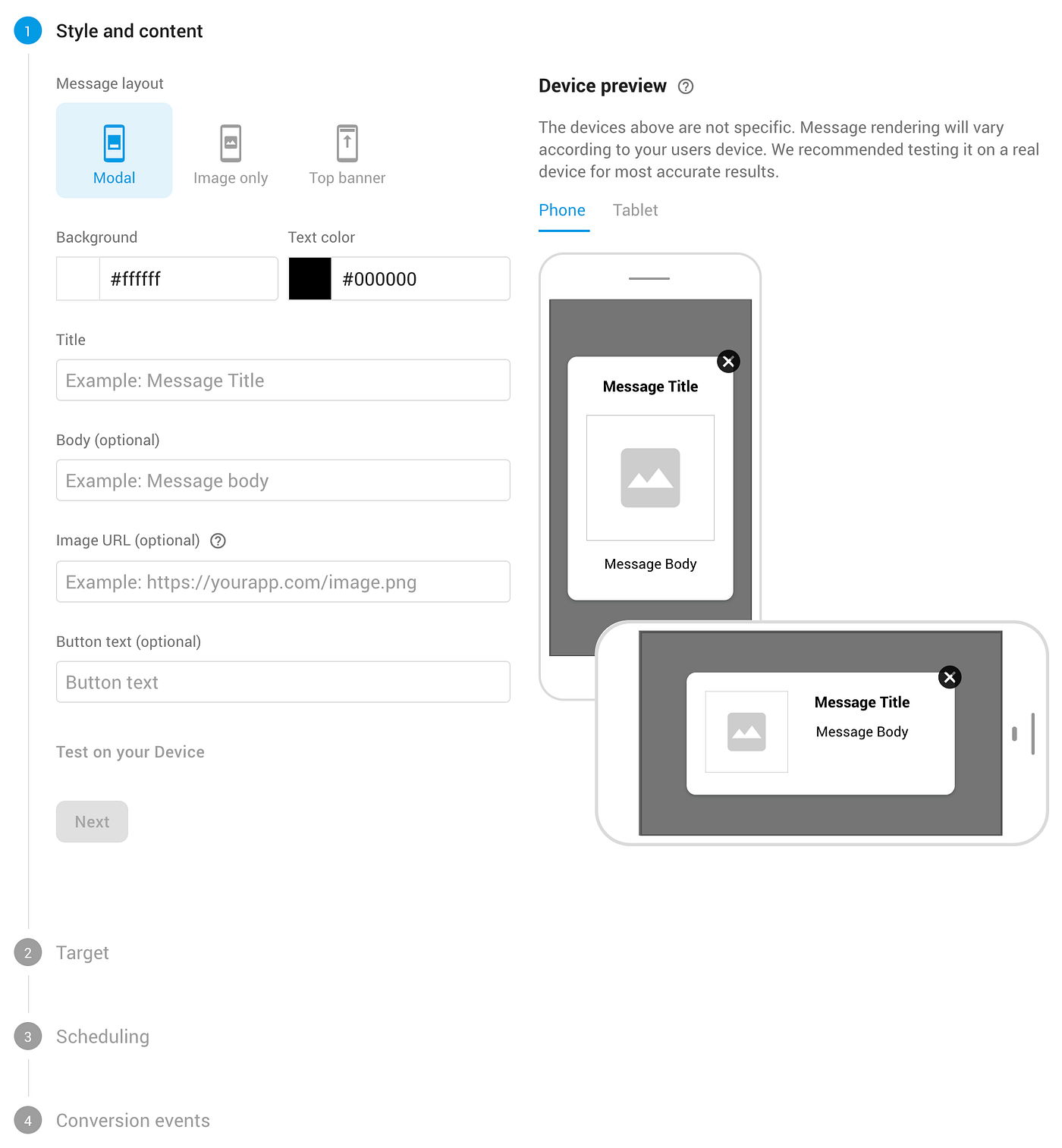Open the black Text color swatch
This screenshot has height=1148, width=1062.
click(x=309, y=278)
